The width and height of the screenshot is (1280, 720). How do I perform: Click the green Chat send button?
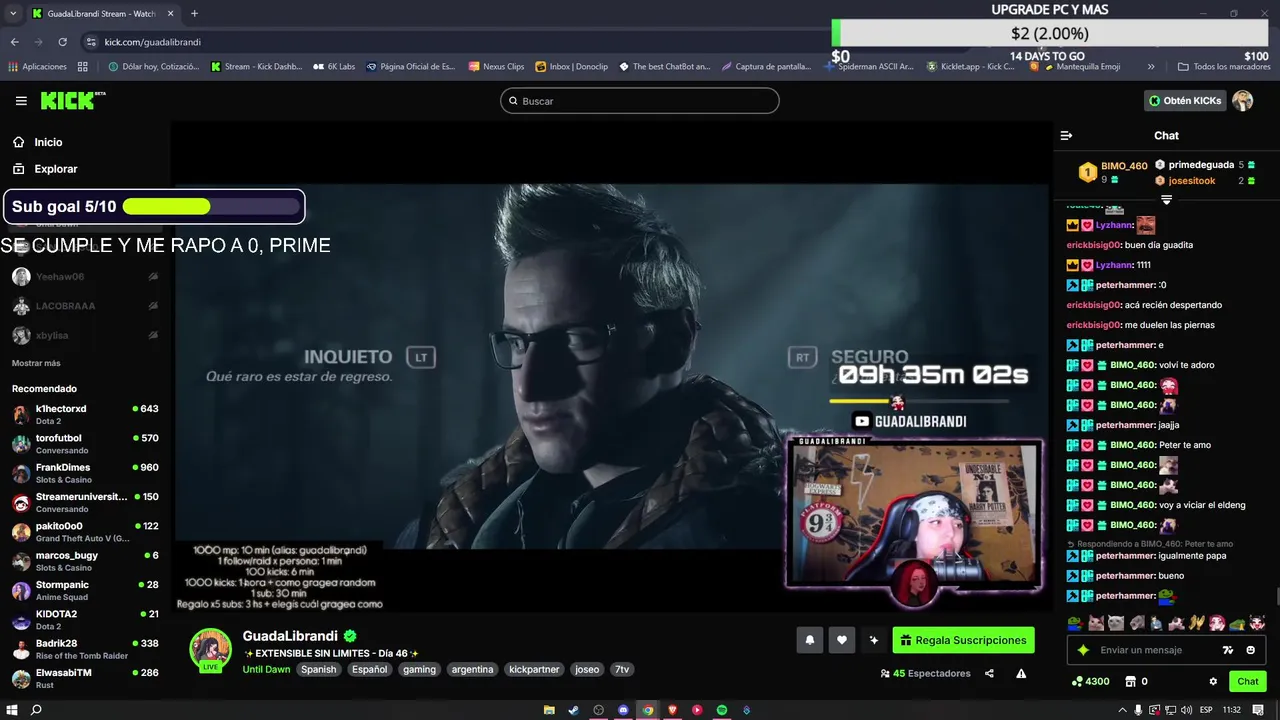click(1248, 681)
